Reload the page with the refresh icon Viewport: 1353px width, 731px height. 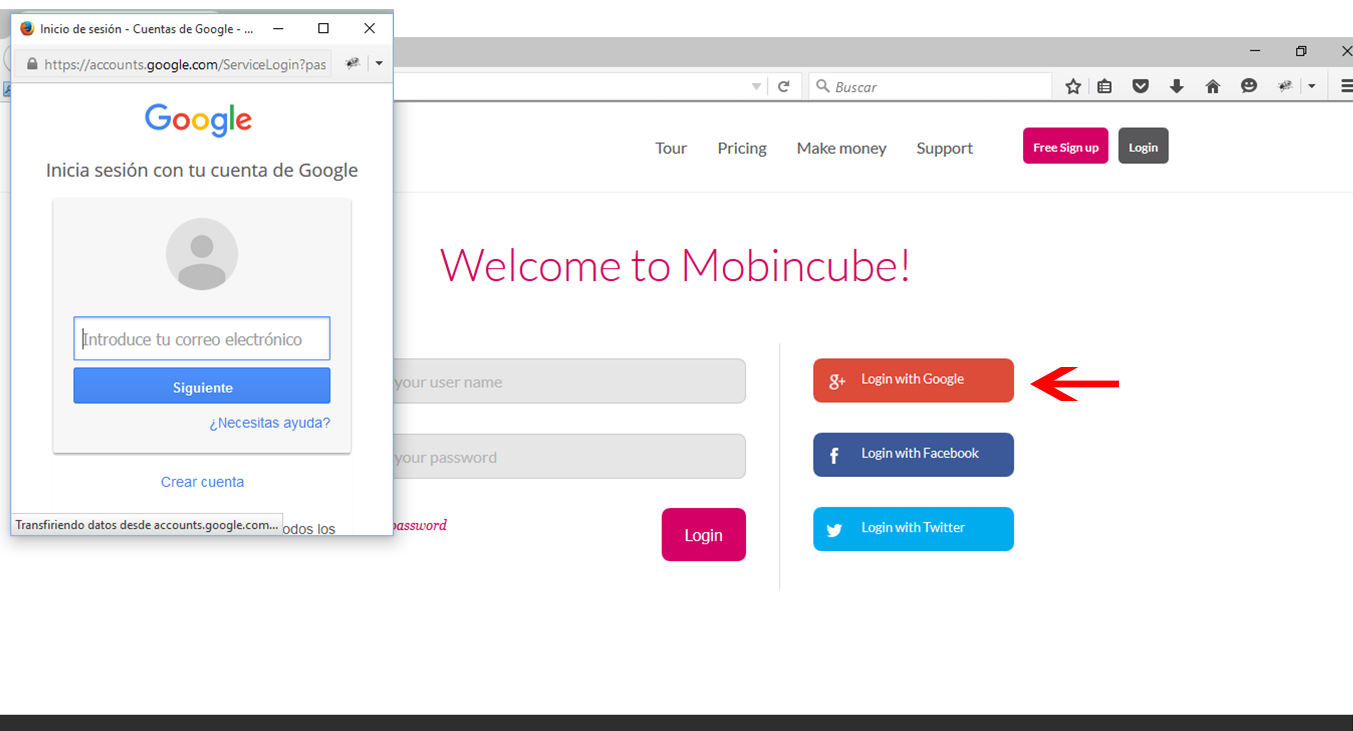pyautogui.click(x=784, y=87)
